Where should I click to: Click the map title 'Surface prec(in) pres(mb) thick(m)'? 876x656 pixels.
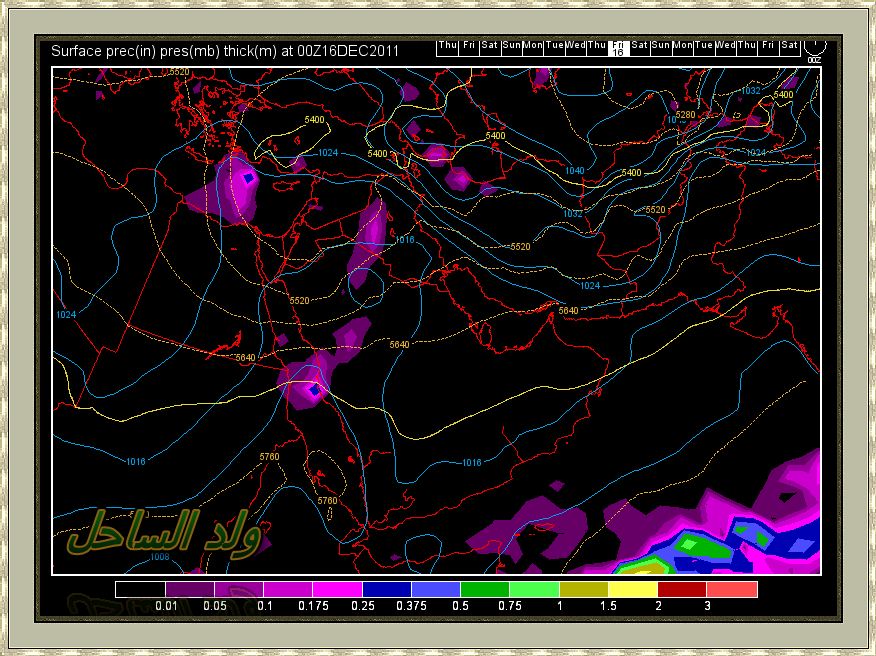tap(164, 51)
